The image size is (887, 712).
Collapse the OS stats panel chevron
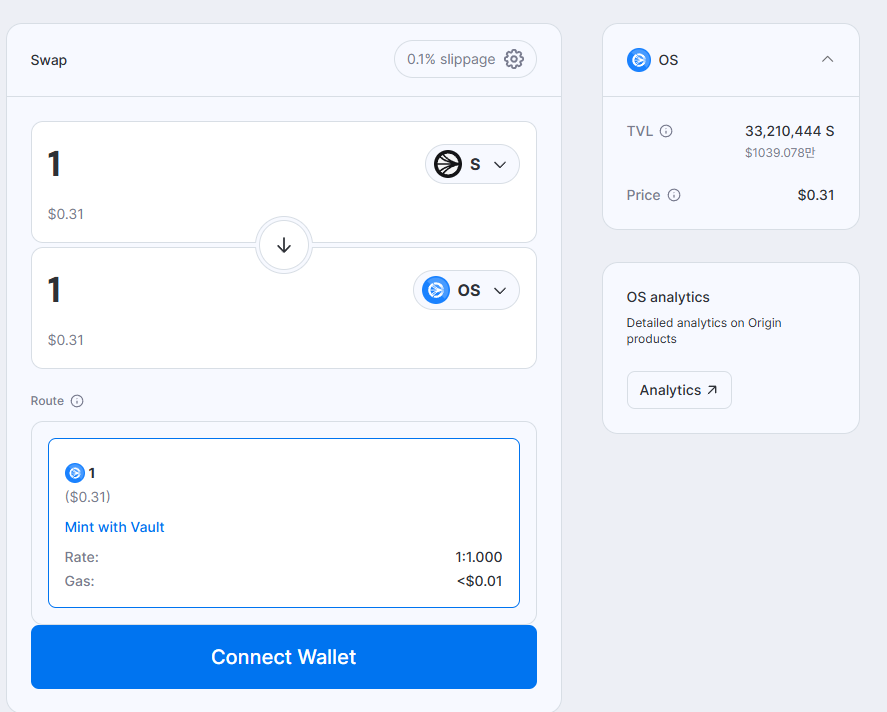click(x=827, y=59)
